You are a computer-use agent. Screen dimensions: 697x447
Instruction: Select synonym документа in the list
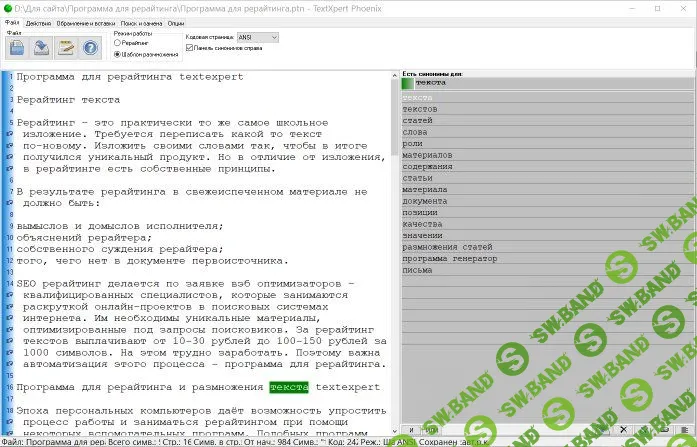tap(548, 201)
